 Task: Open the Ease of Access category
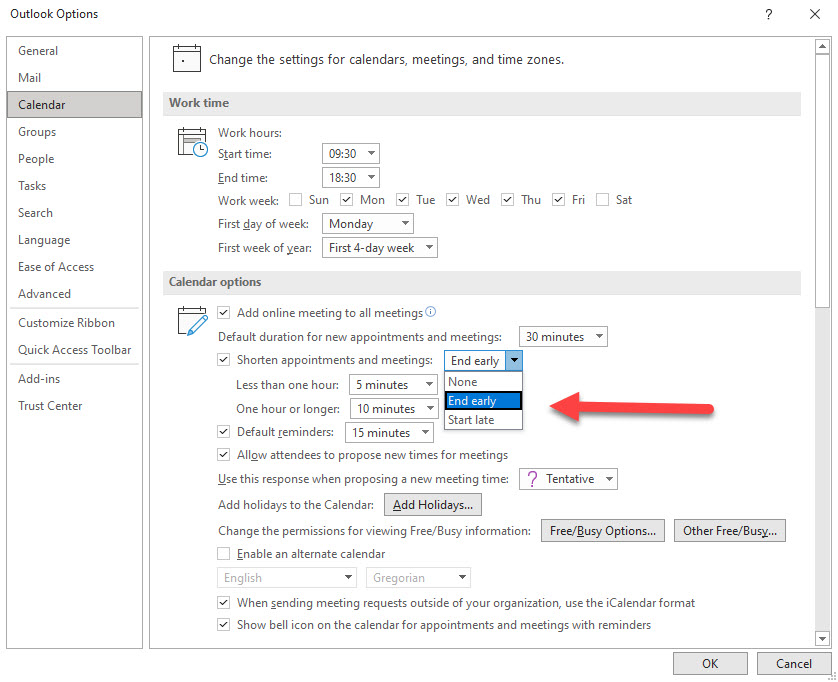tap(74, 267)
